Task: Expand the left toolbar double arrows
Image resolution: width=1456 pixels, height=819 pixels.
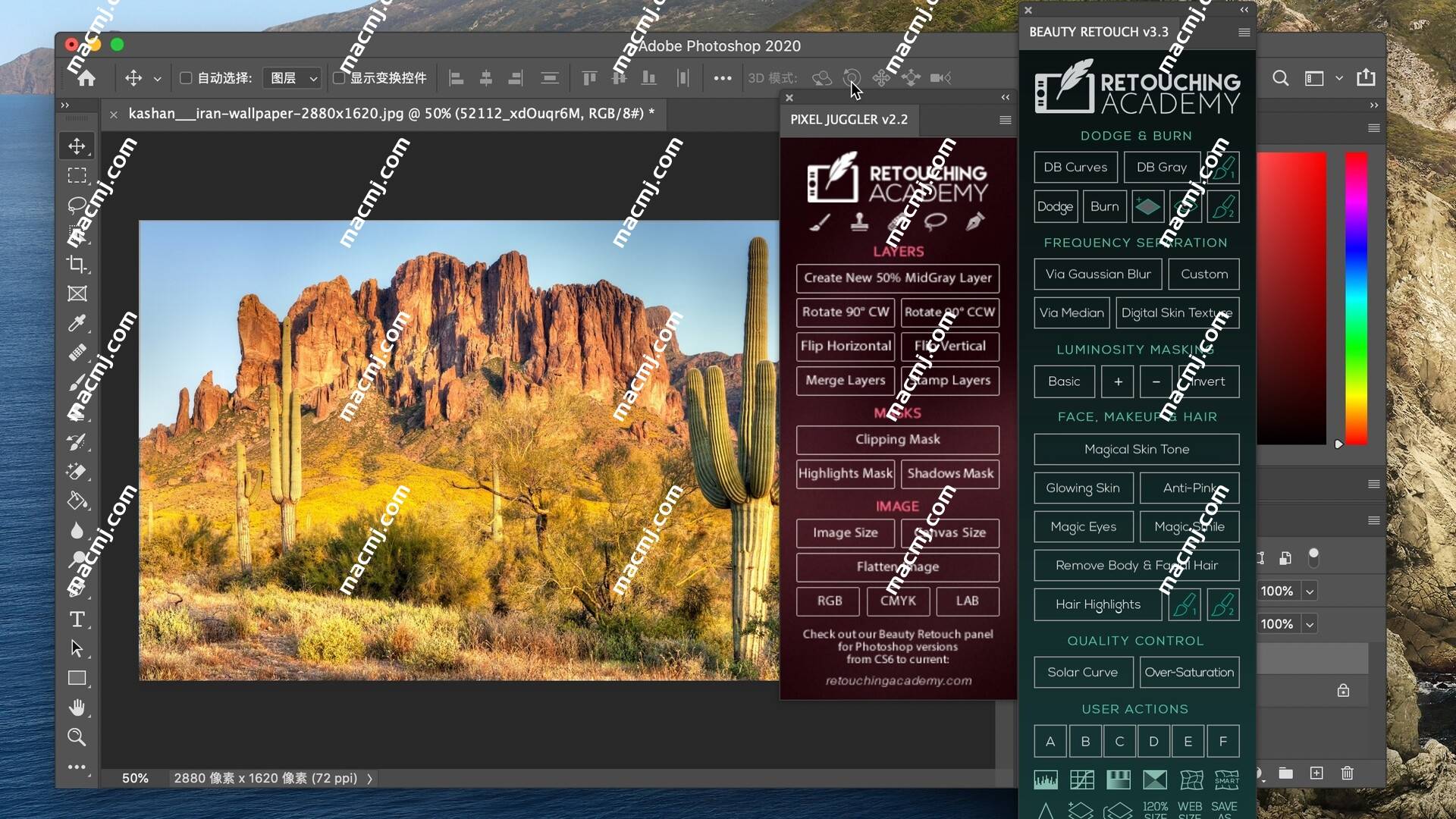Action: coord(65,105)
